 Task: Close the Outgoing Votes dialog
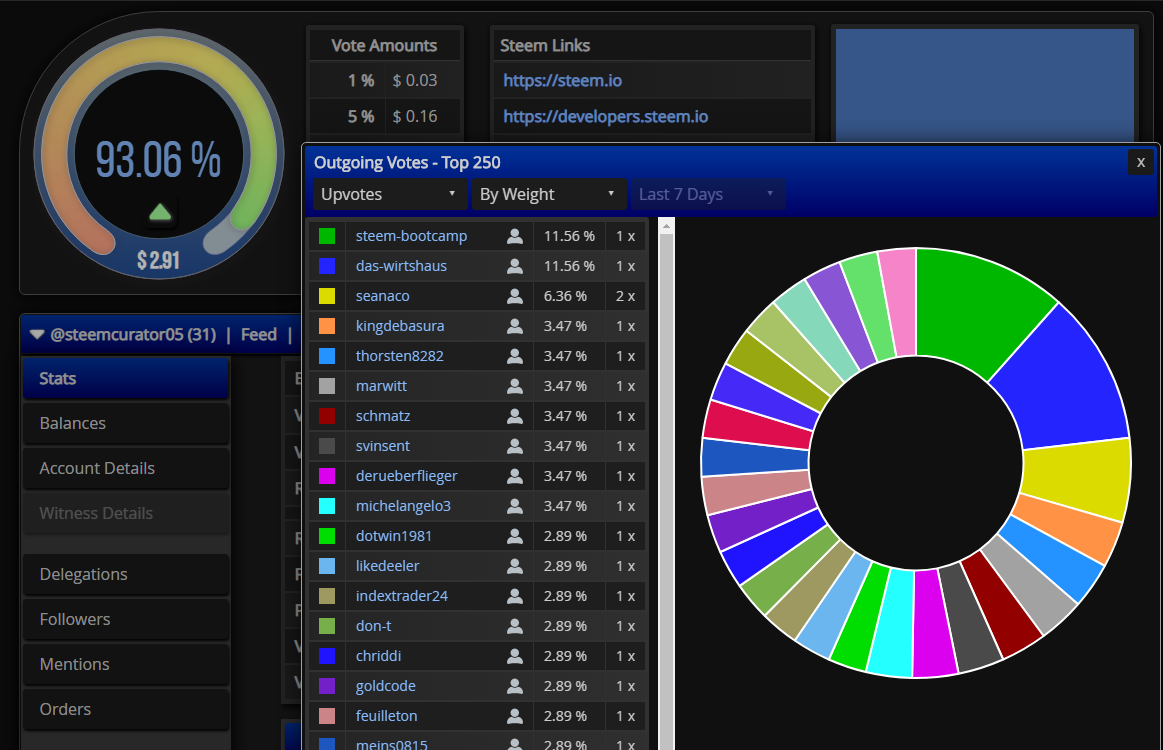pyautogui.click(x=1141, y=162)
